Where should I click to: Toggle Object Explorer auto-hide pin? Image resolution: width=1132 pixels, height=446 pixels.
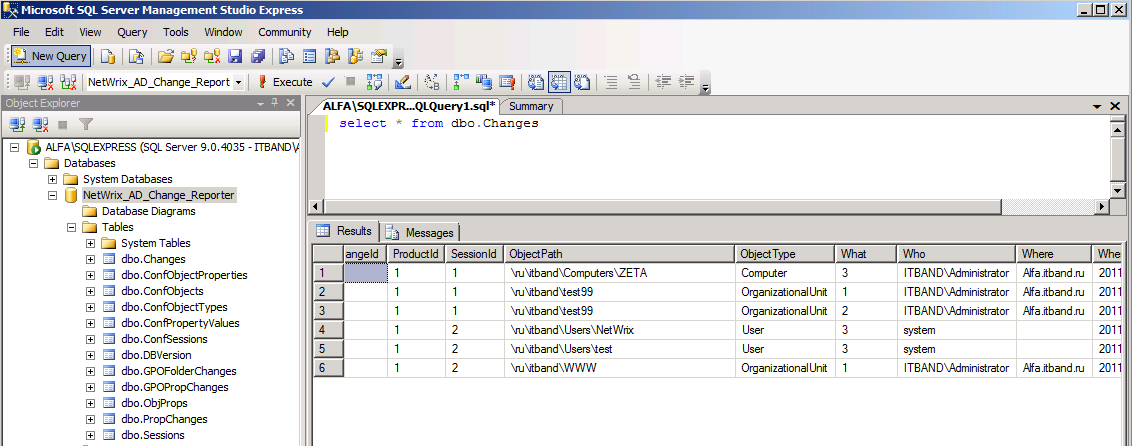(x=274, y=103)
